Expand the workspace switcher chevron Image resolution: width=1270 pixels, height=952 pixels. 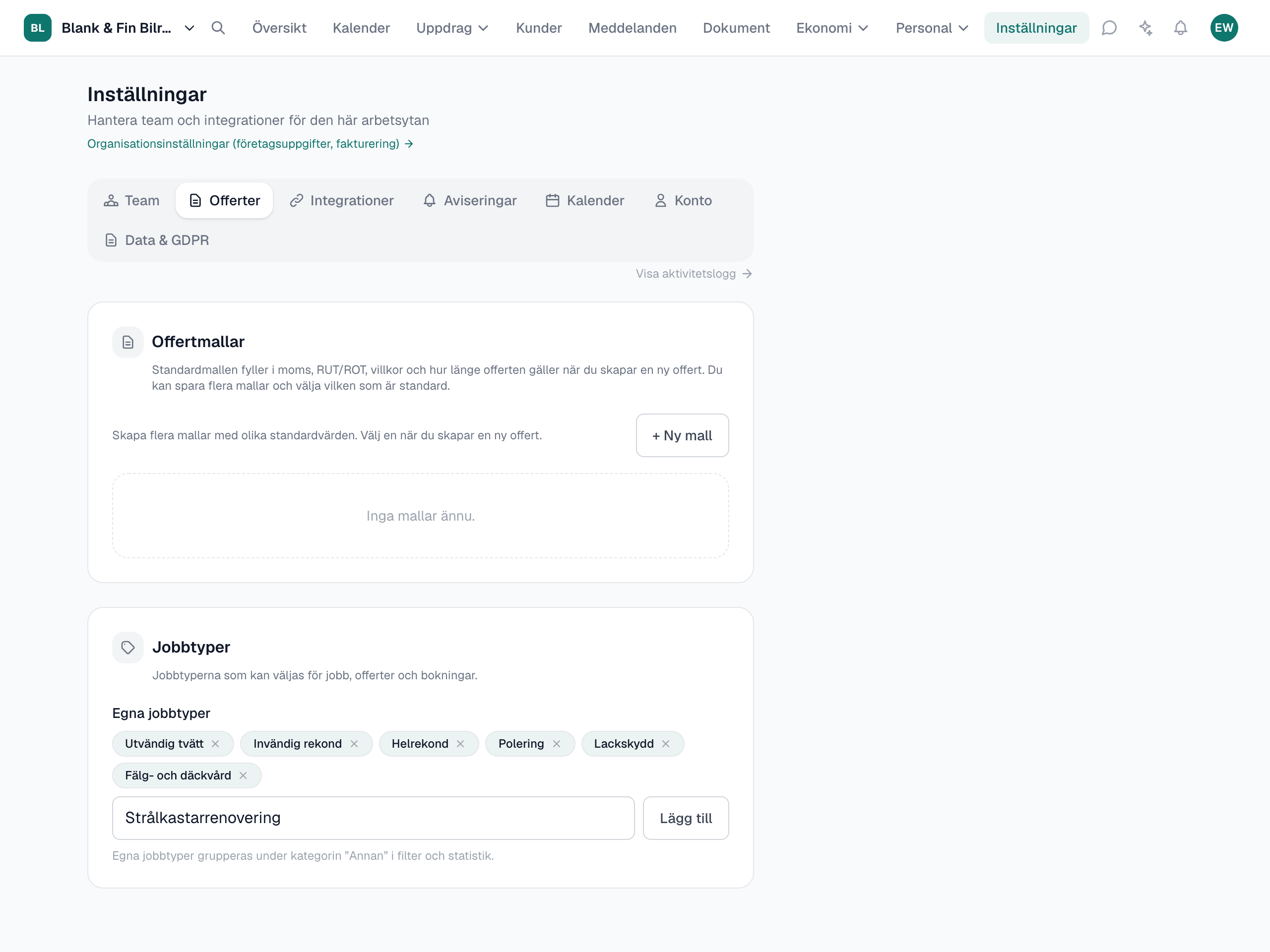point(189,28)
